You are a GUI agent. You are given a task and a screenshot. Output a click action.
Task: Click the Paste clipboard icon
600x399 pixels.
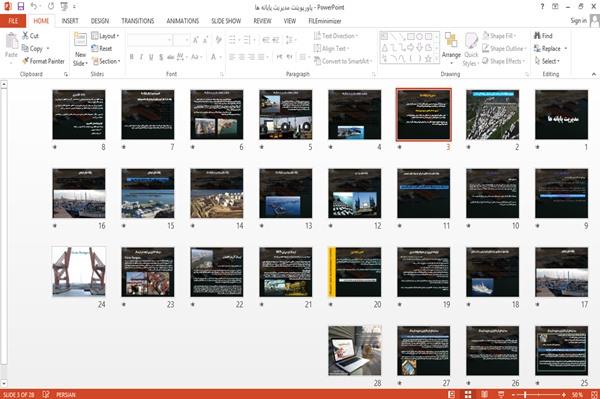click(x=11, y=41)
